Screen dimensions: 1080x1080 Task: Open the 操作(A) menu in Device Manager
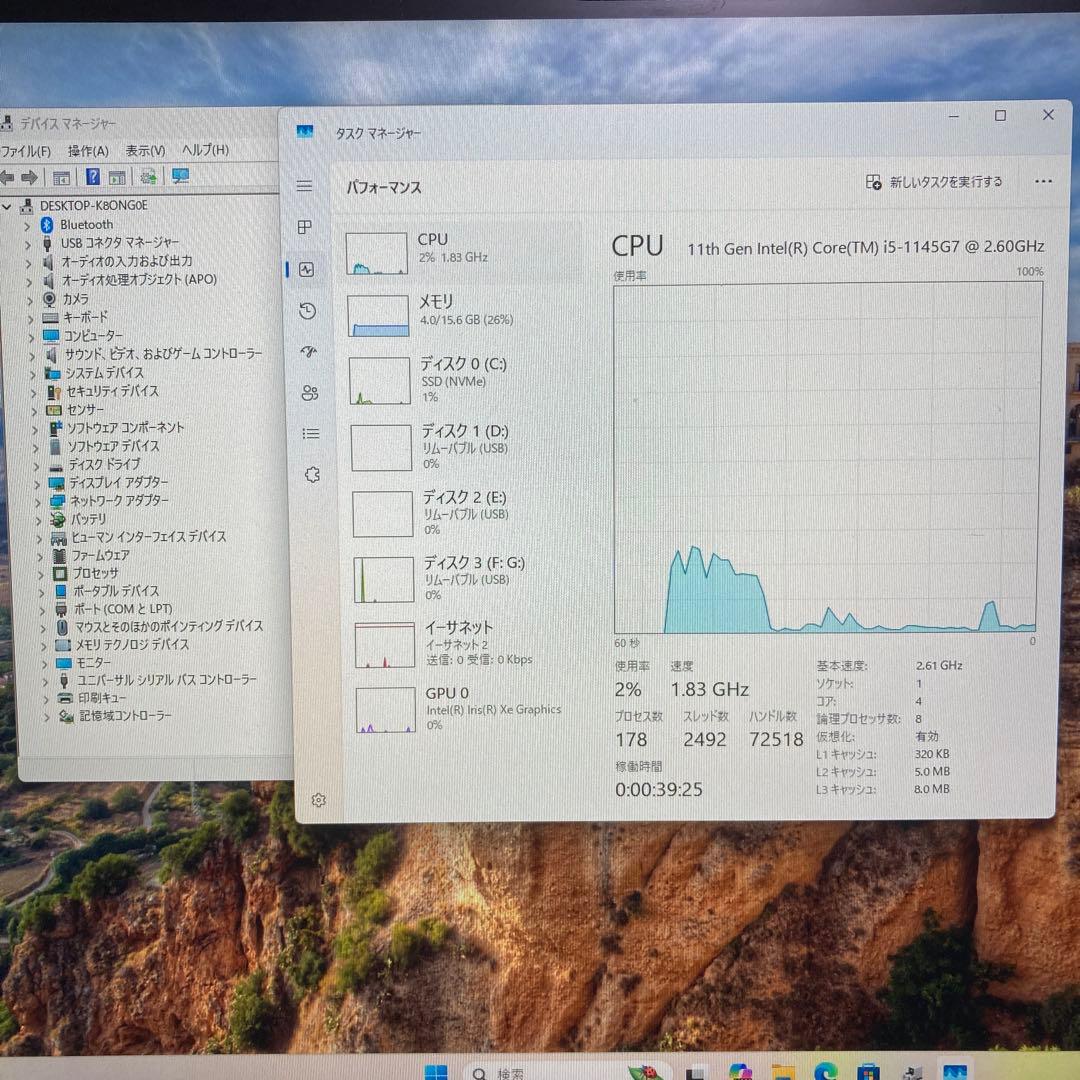click(88, 150)
